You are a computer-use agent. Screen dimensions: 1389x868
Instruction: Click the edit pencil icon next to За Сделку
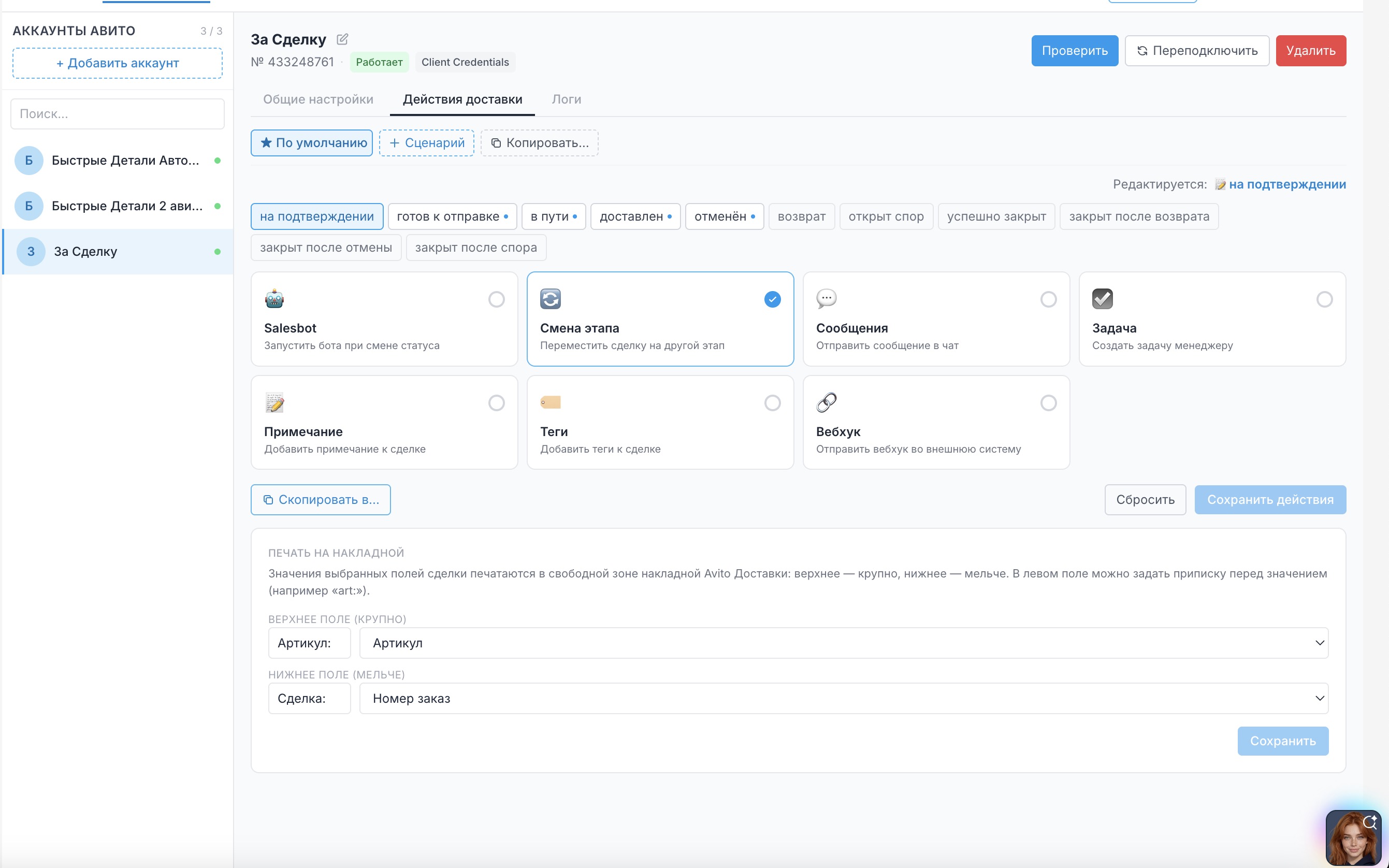[x=342, y=39]
